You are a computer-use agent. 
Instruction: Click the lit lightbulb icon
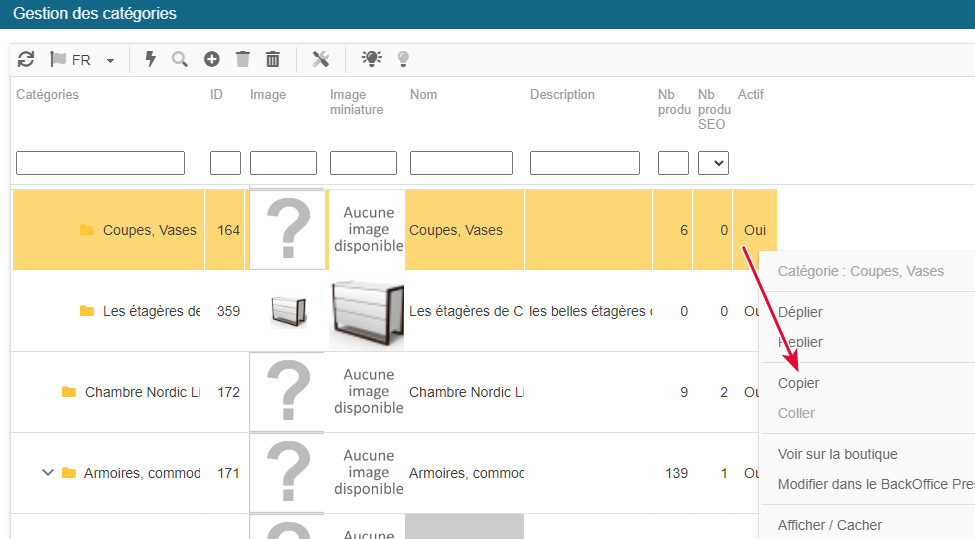372,59
